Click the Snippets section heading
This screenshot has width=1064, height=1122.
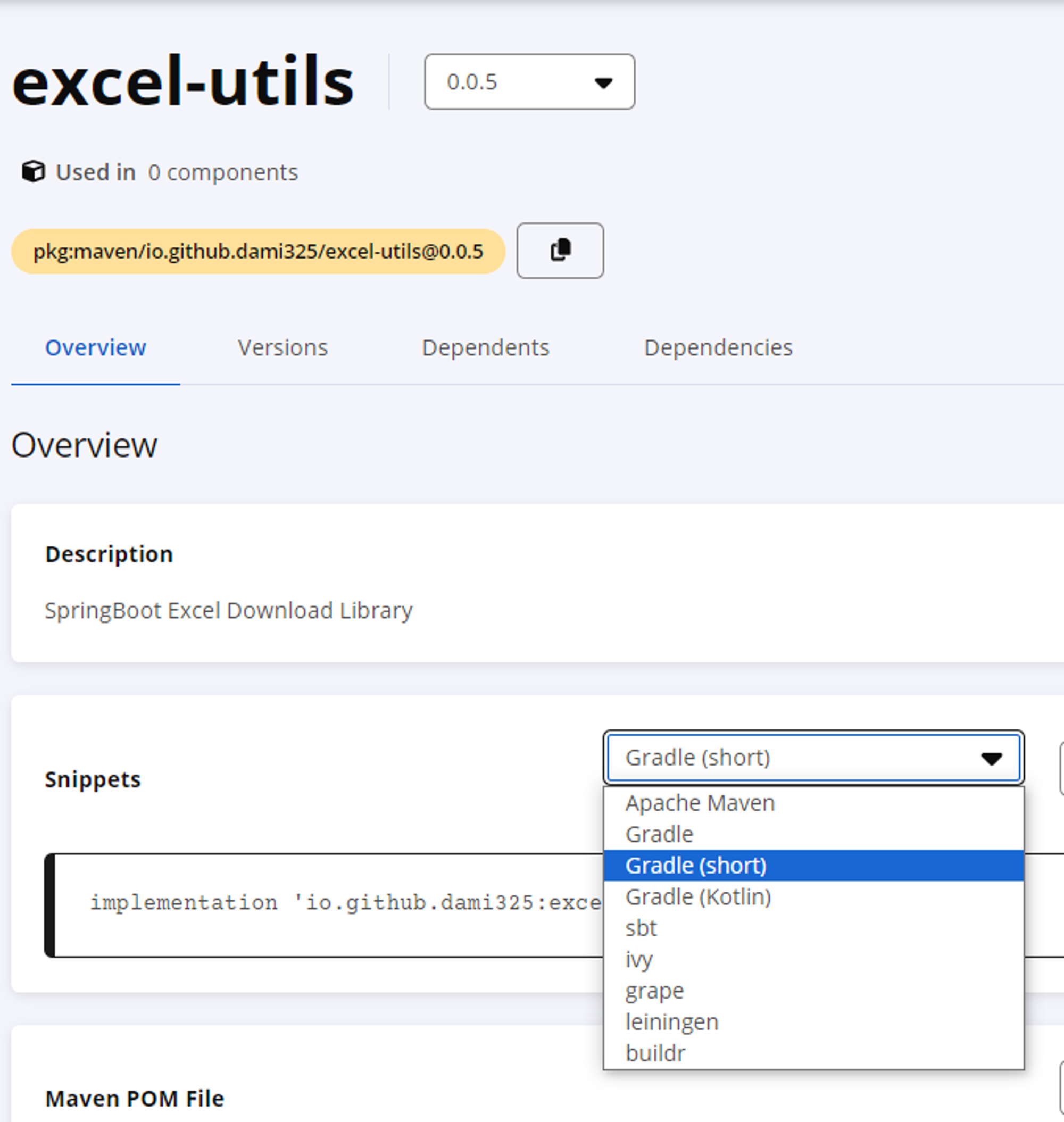(93, 779)
